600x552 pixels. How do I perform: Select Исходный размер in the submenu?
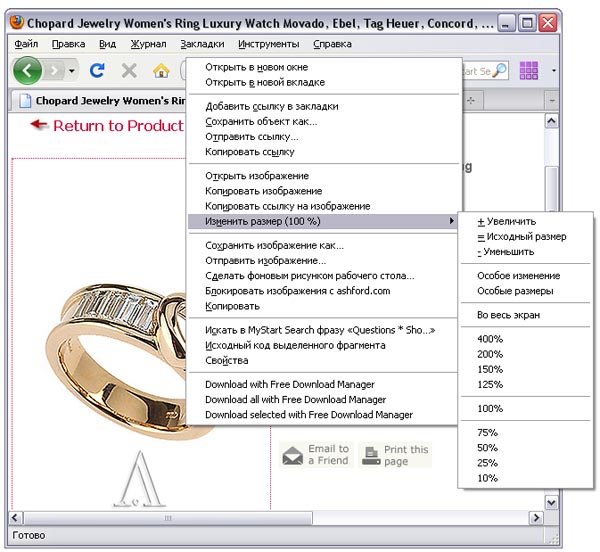[525, 237]
